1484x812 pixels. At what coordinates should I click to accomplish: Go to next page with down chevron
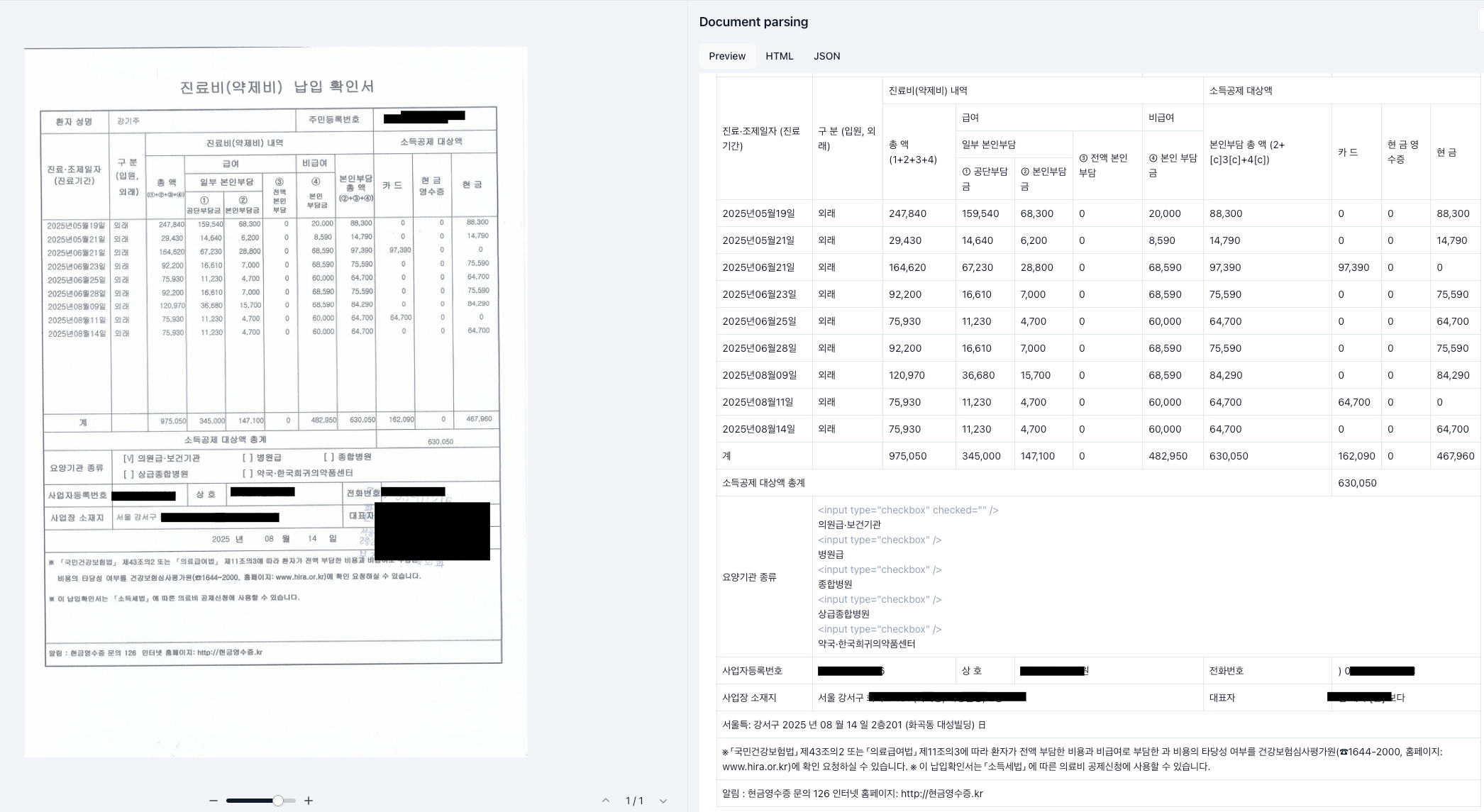663,801
